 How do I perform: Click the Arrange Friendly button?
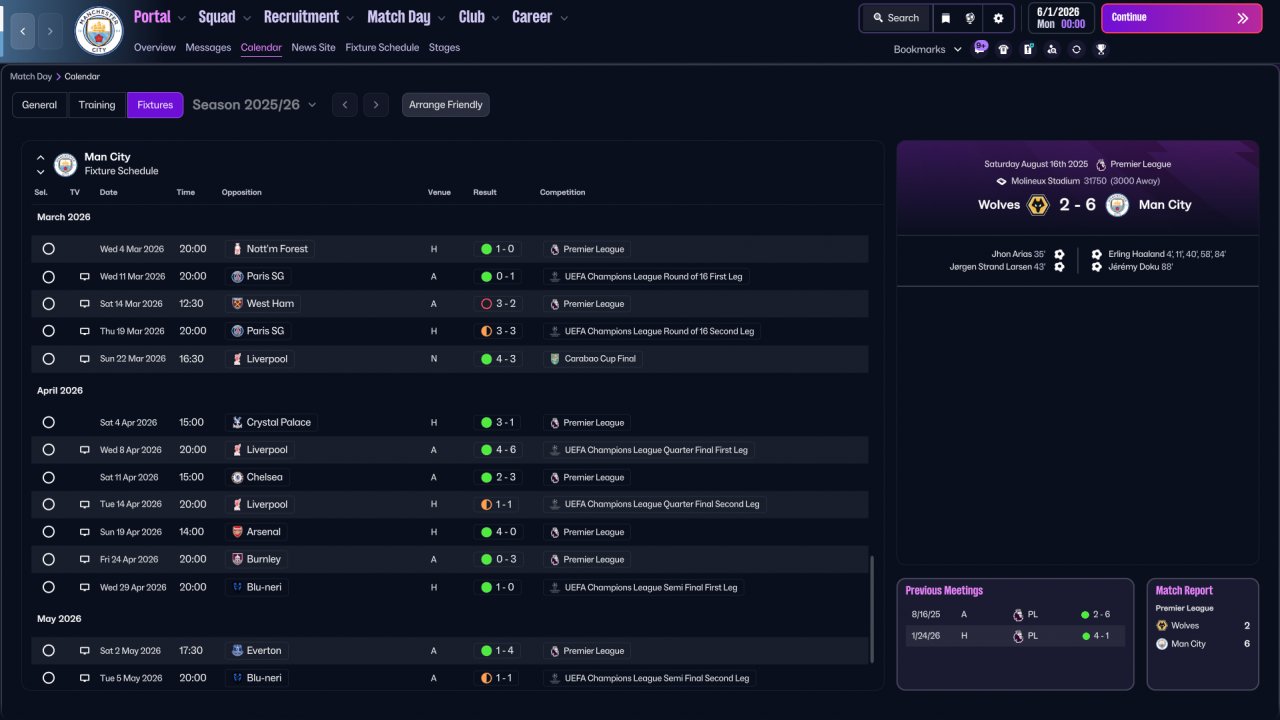[x=446, y=105]
